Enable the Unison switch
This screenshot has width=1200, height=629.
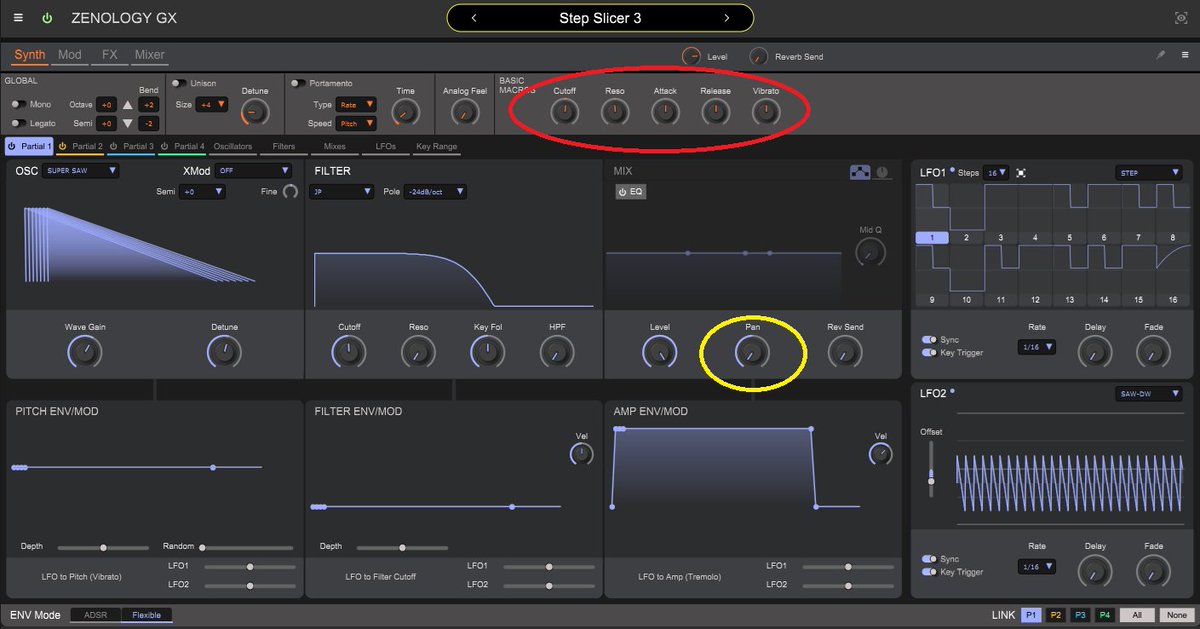pyautogui.click(x=179, y=83)
